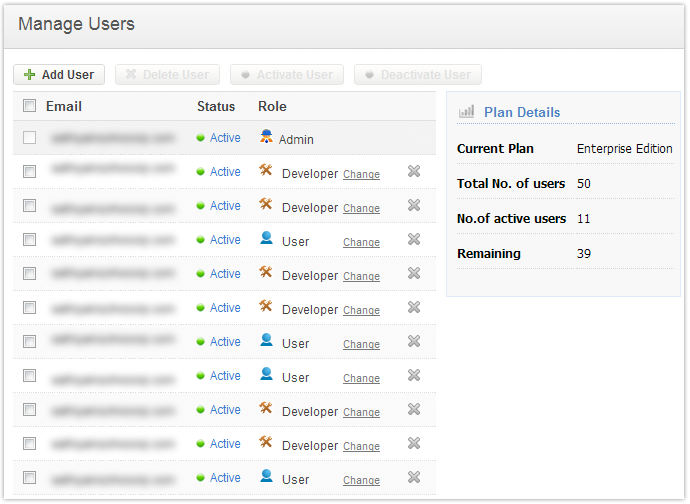The image size is (690, 504).
Task: Click Change in the fourth Developer row
Action: [x=361, y=310]
